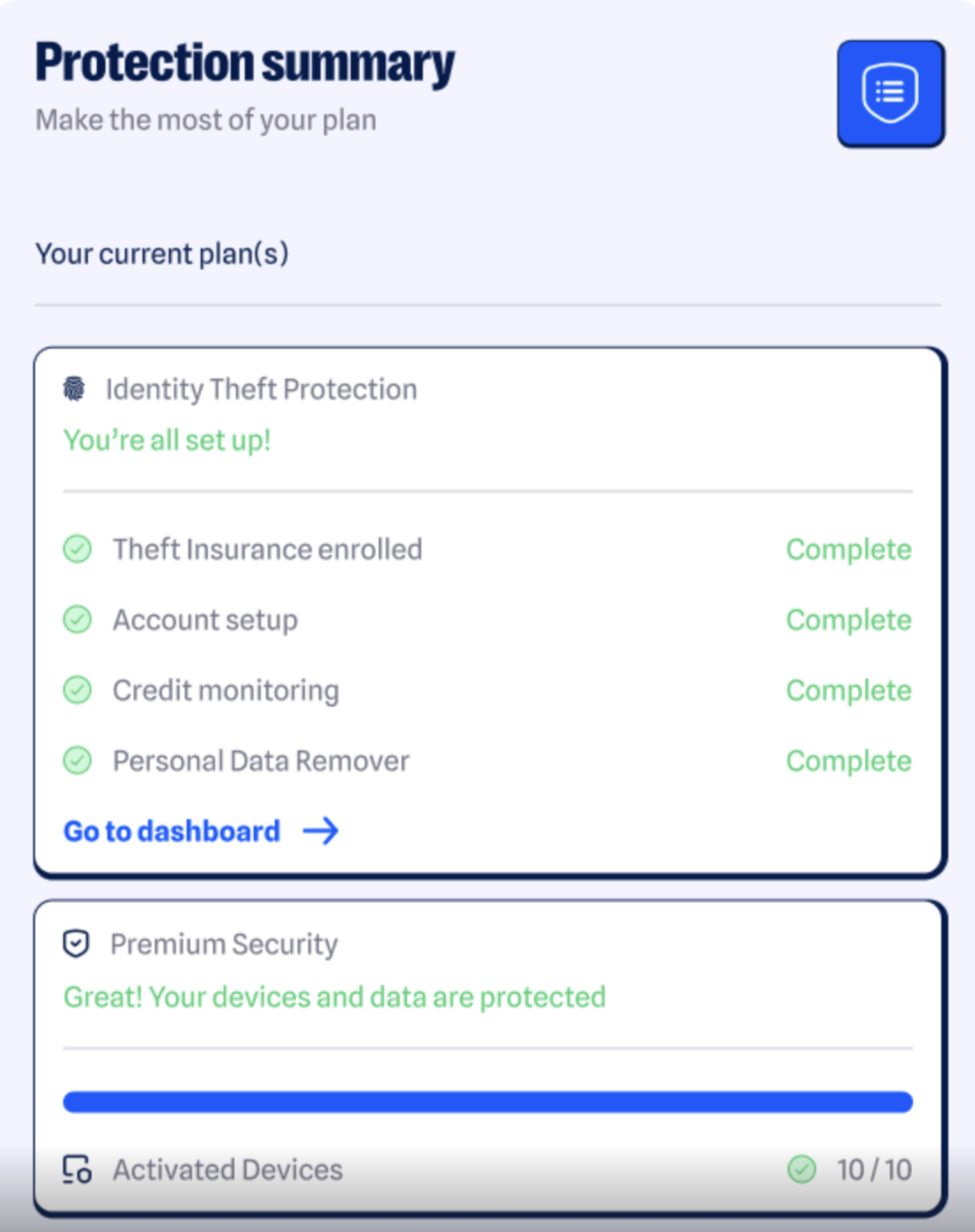Viewport: 975px width, 1232px height.
Task: Click the Credit monitoring Complete status
Action: click(x=848, y=690)
